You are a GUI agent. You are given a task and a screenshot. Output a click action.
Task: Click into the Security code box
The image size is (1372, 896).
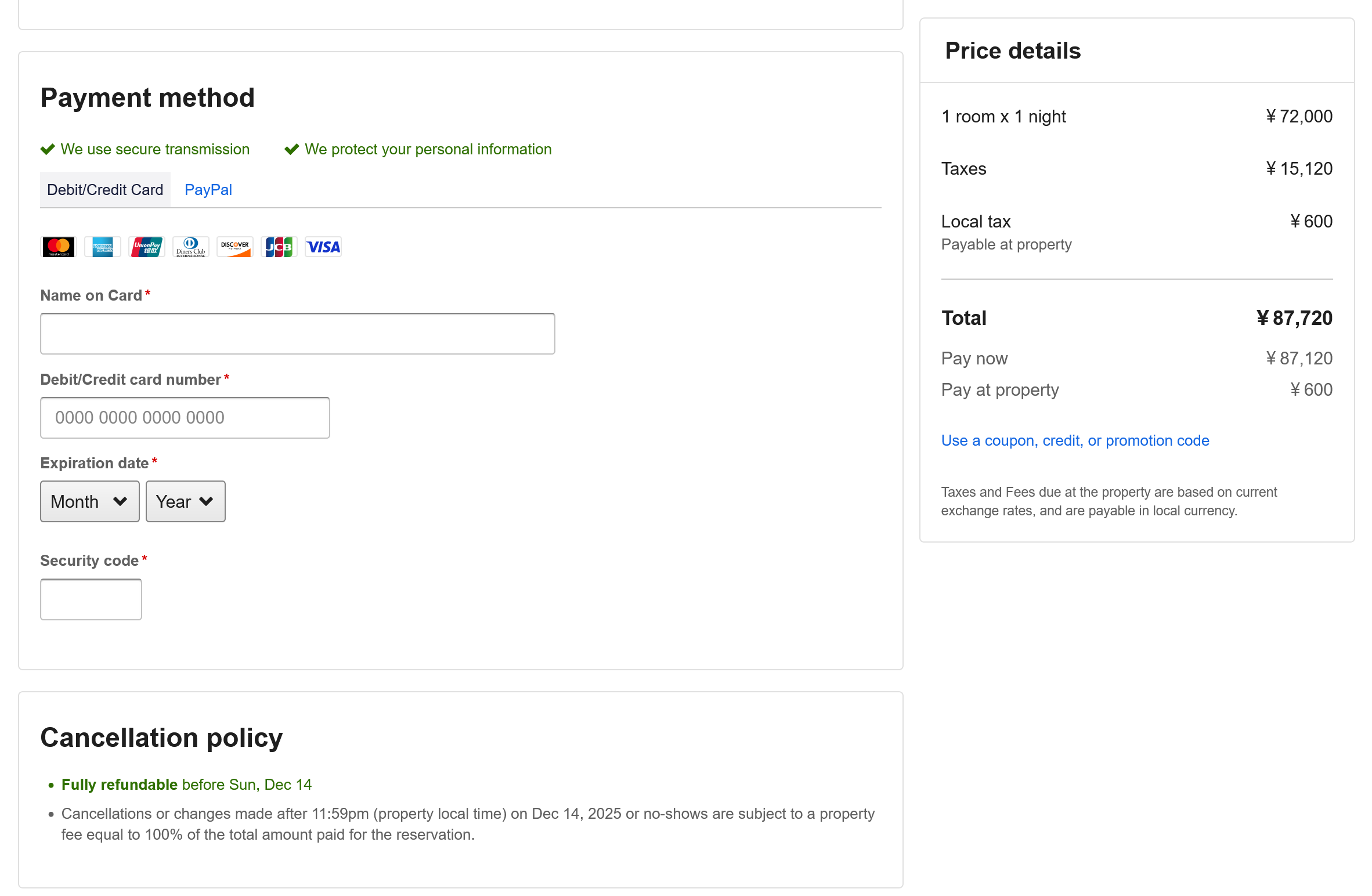tap(91, 599)
